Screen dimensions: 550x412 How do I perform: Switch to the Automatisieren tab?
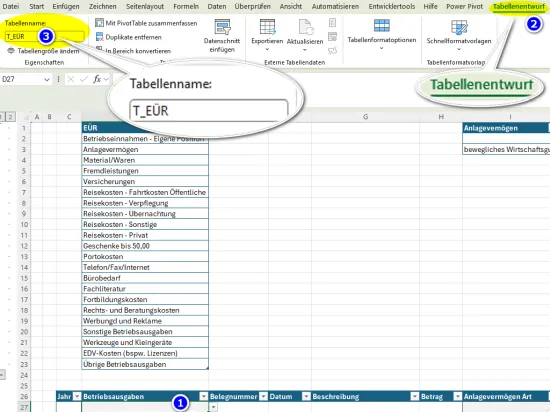click(x=335, y=6)
